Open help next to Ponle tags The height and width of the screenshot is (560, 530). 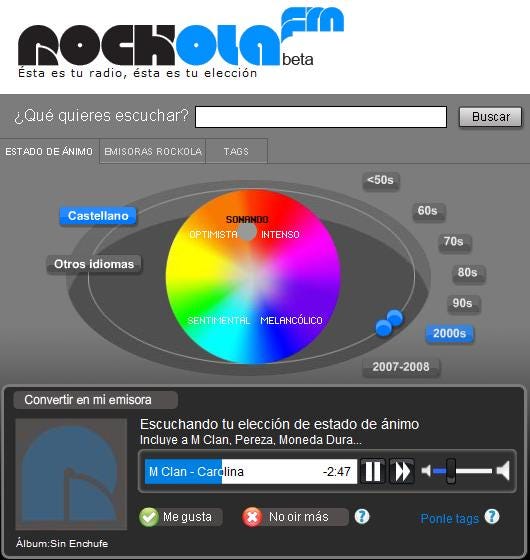click(492, 516)
